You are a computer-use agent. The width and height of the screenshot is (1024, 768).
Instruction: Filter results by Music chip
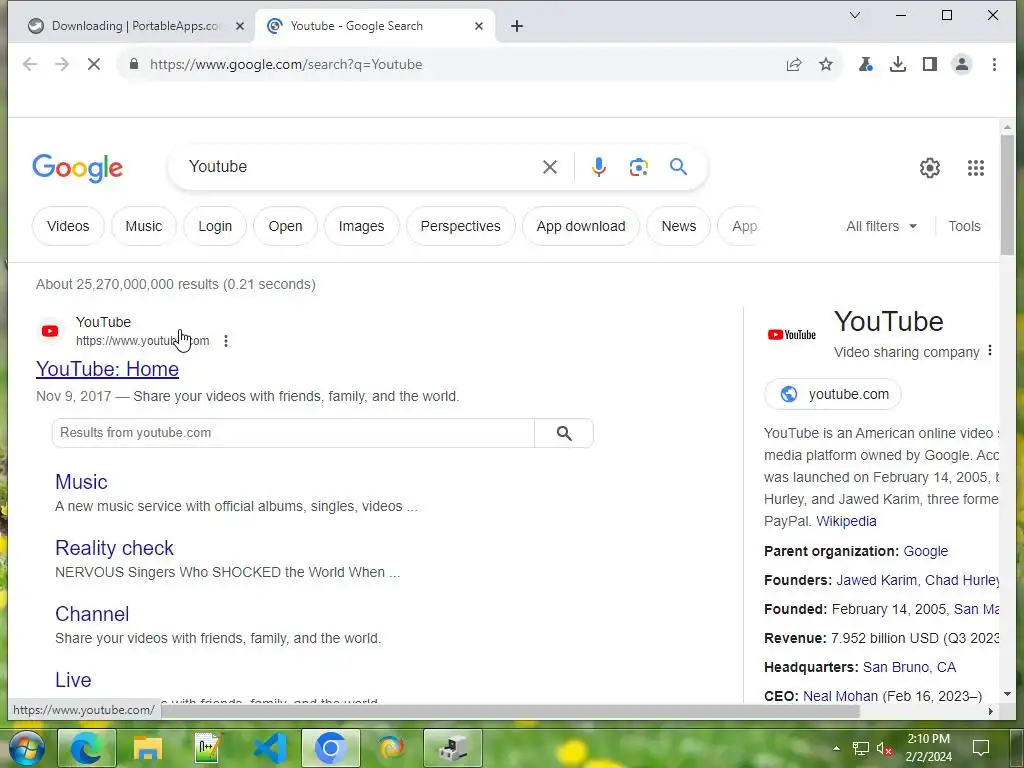tap(144, 226)
